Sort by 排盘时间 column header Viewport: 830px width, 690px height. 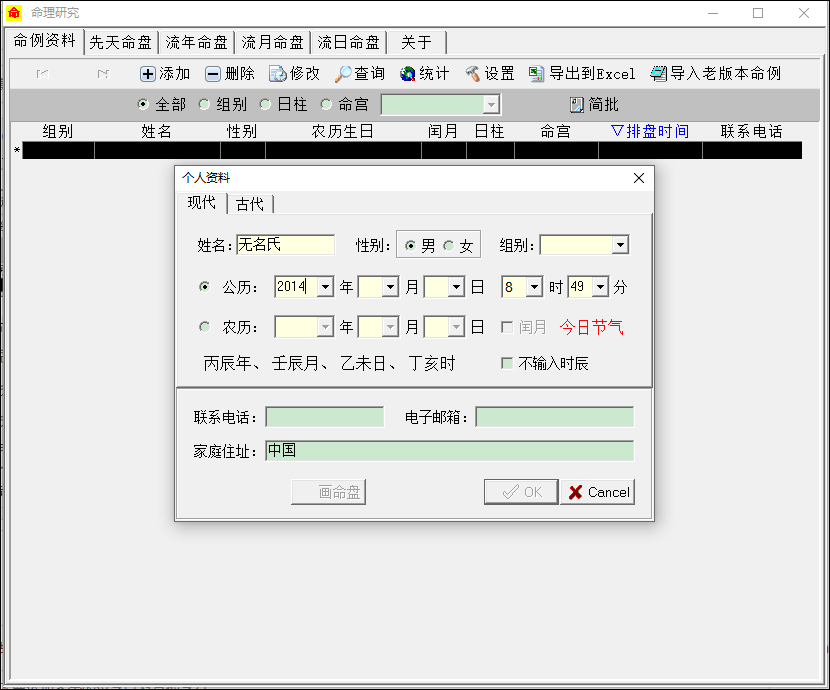click(x=650, y=131)
